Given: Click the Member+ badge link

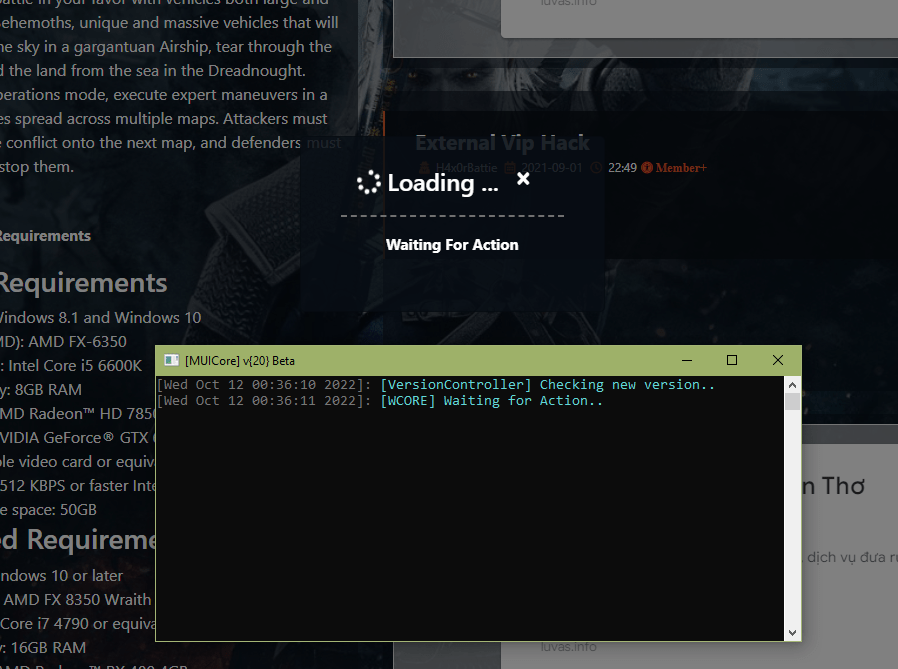Looking at the screenshot, I should coord(674,168).
